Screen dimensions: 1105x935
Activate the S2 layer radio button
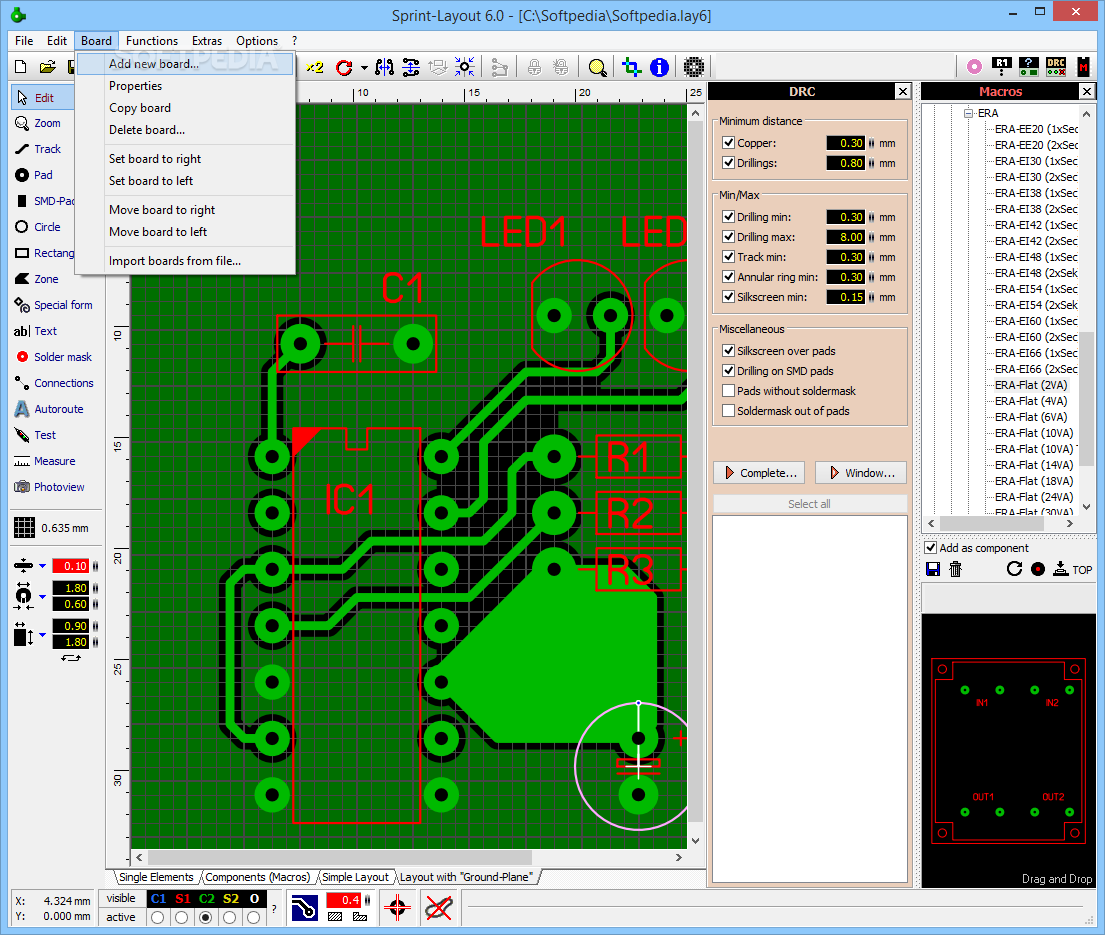230,917
